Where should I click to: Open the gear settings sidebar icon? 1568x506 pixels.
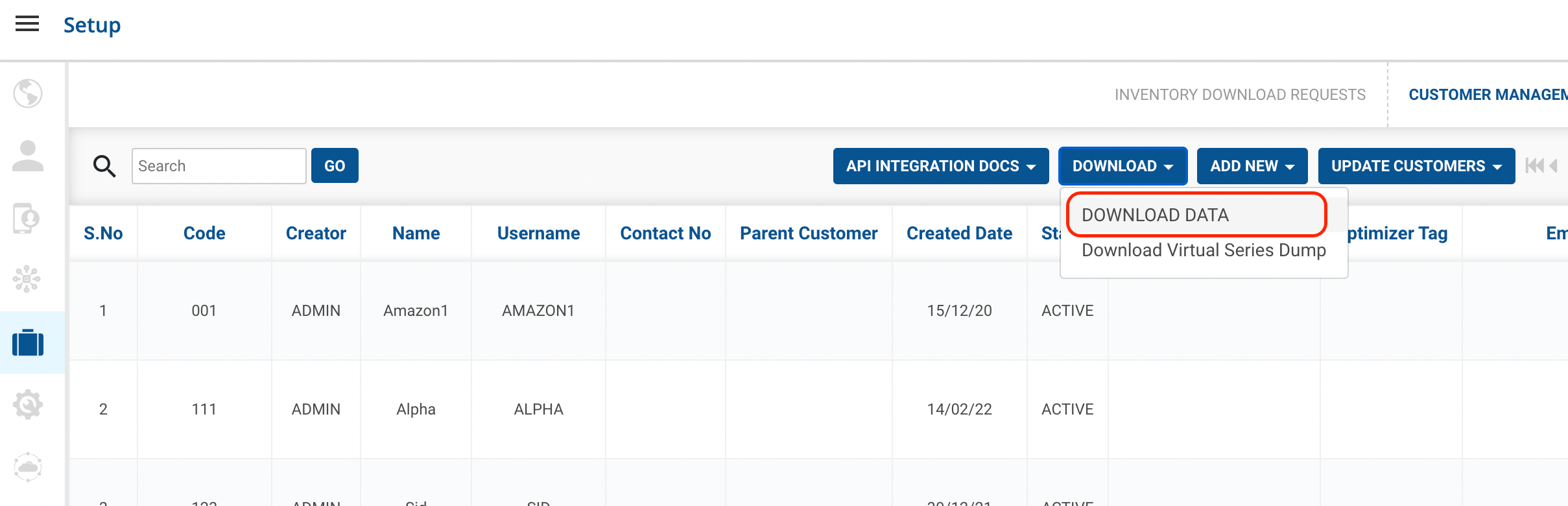pos(28,405)
